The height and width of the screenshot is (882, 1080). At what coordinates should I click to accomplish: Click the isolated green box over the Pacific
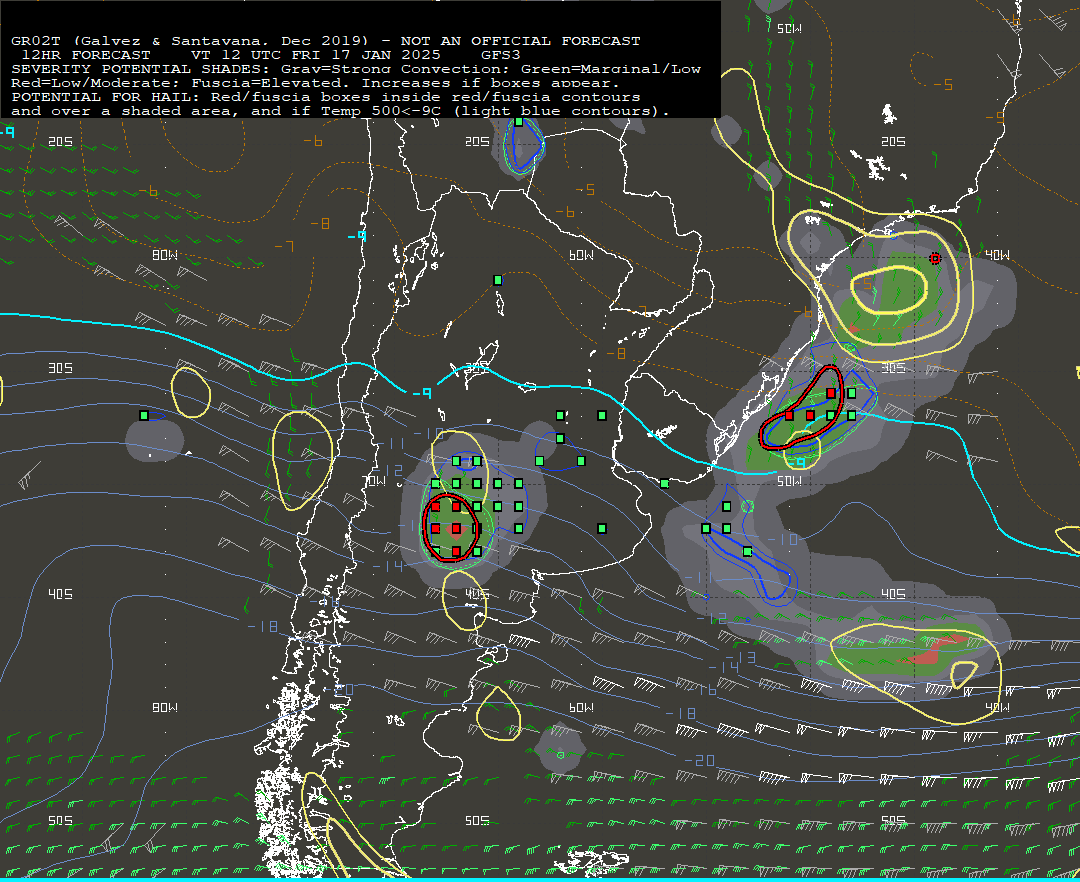pos(144,415)
